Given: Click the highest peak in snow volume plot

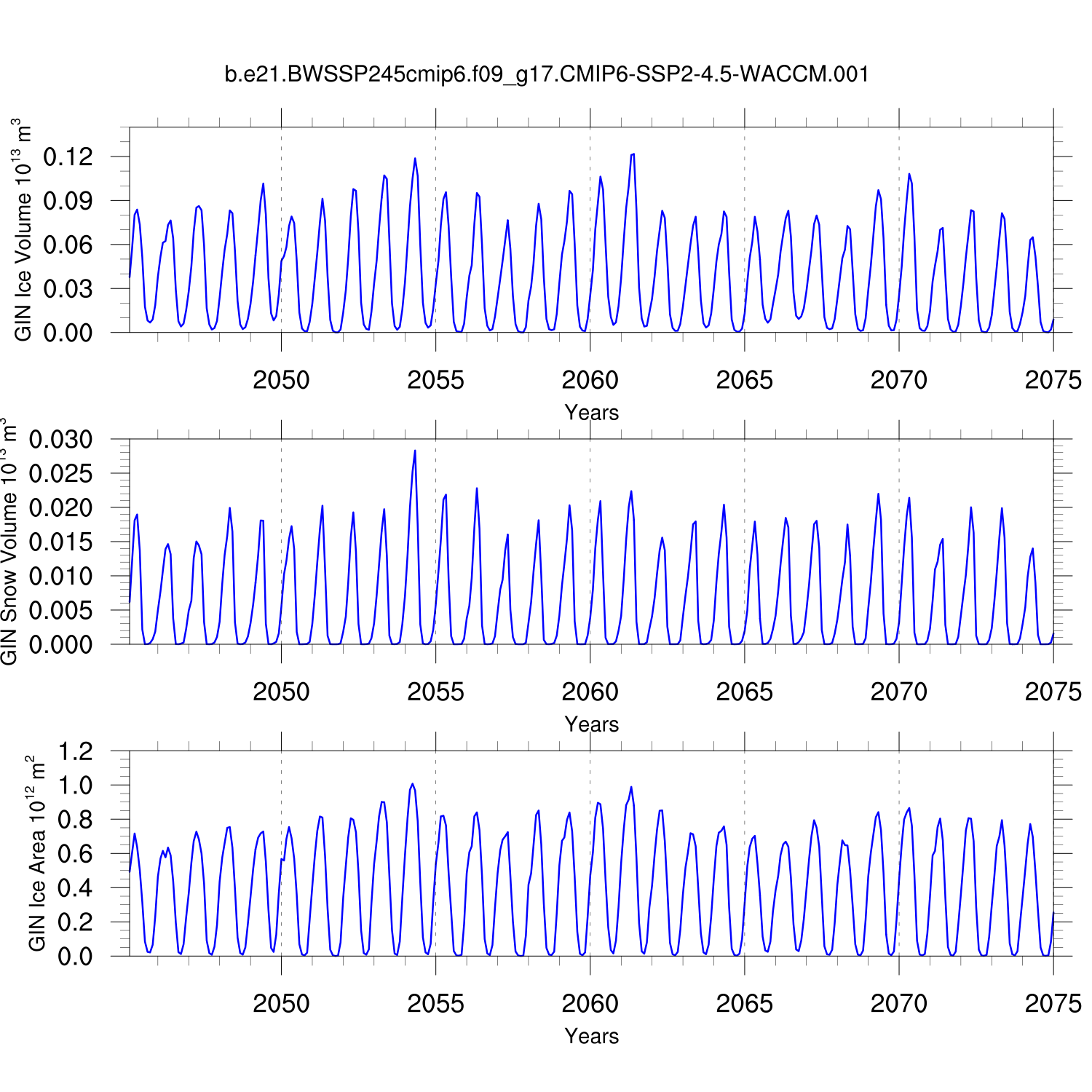Looking at the screenshot, I should (415, 451).
